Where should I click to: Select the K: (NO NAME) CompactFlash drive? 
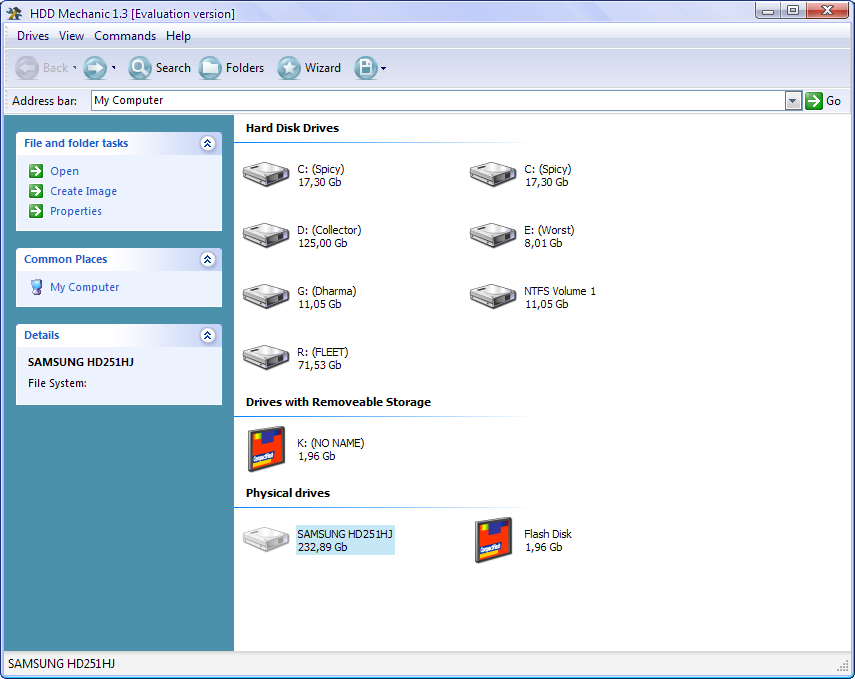[266, 449]
